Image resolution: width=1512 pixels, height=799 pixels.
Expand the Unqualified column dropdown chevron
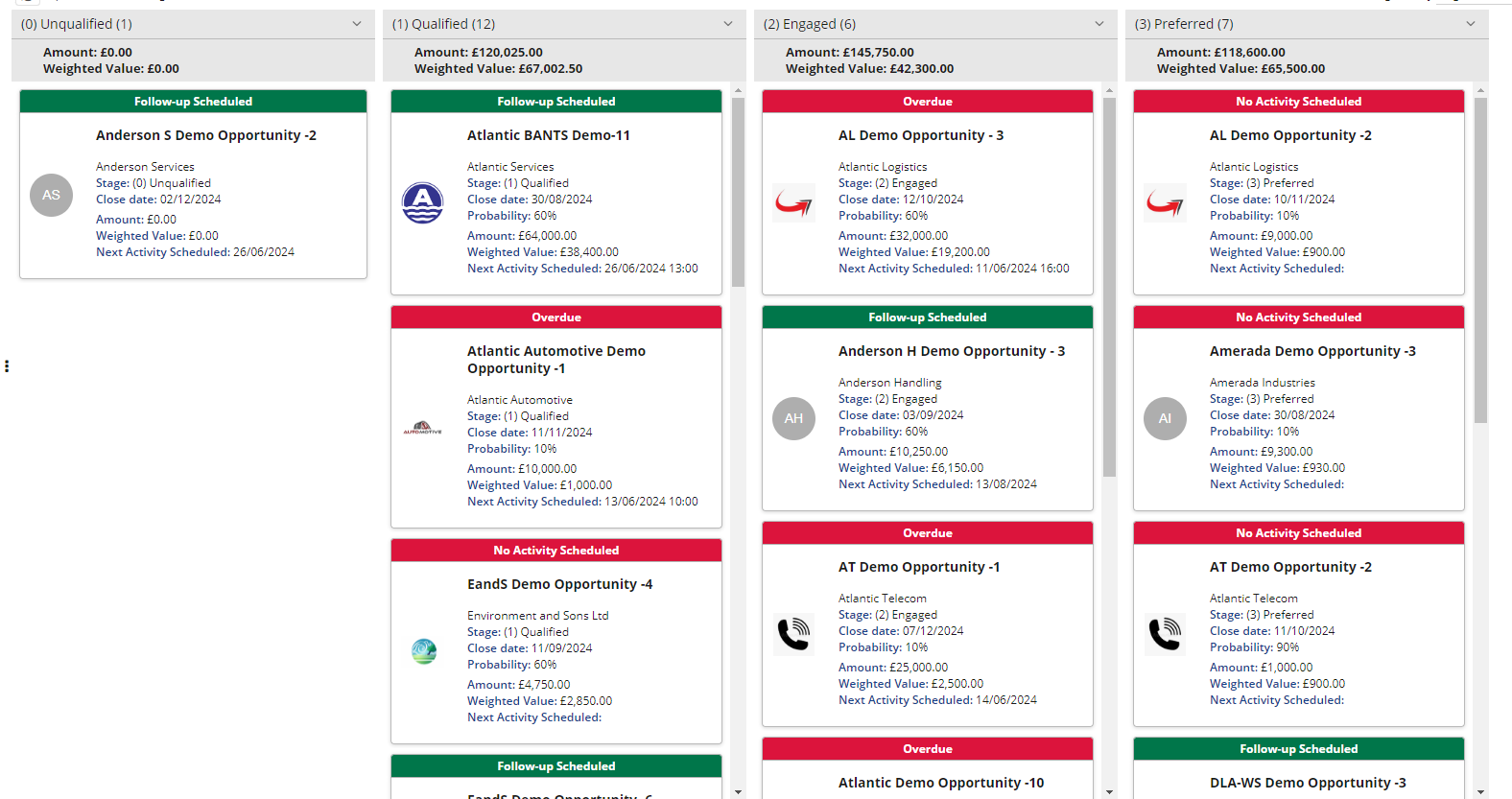click(x=357, y=24)
